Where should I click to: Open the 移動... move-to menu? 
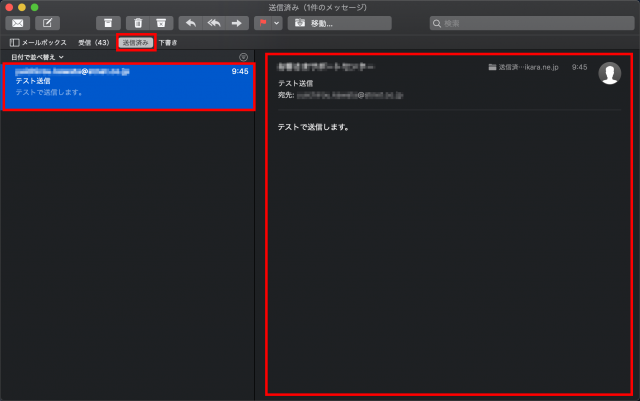click(x=325, y=22)
